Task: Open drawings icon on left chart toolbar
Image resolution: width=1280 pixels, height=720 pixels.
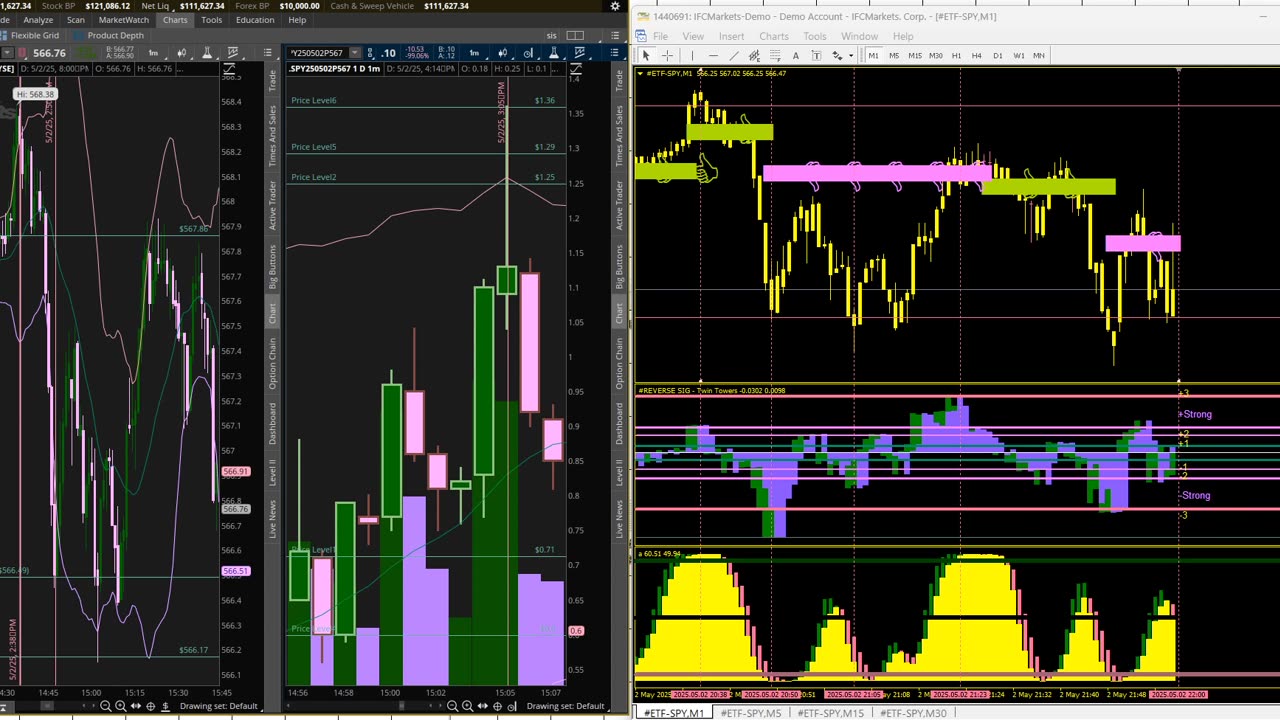Action: tap(232, 53)
